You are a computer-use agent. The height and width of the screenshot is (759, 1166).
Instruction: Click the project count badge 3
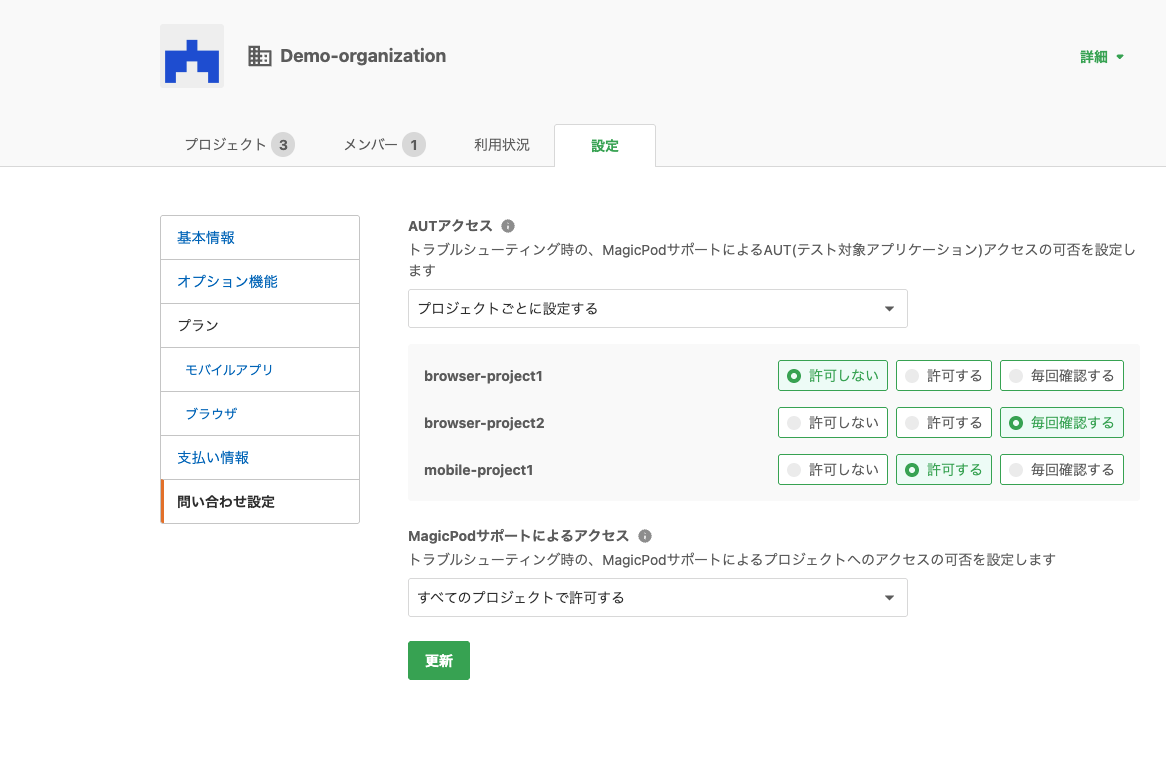[283, 145]
